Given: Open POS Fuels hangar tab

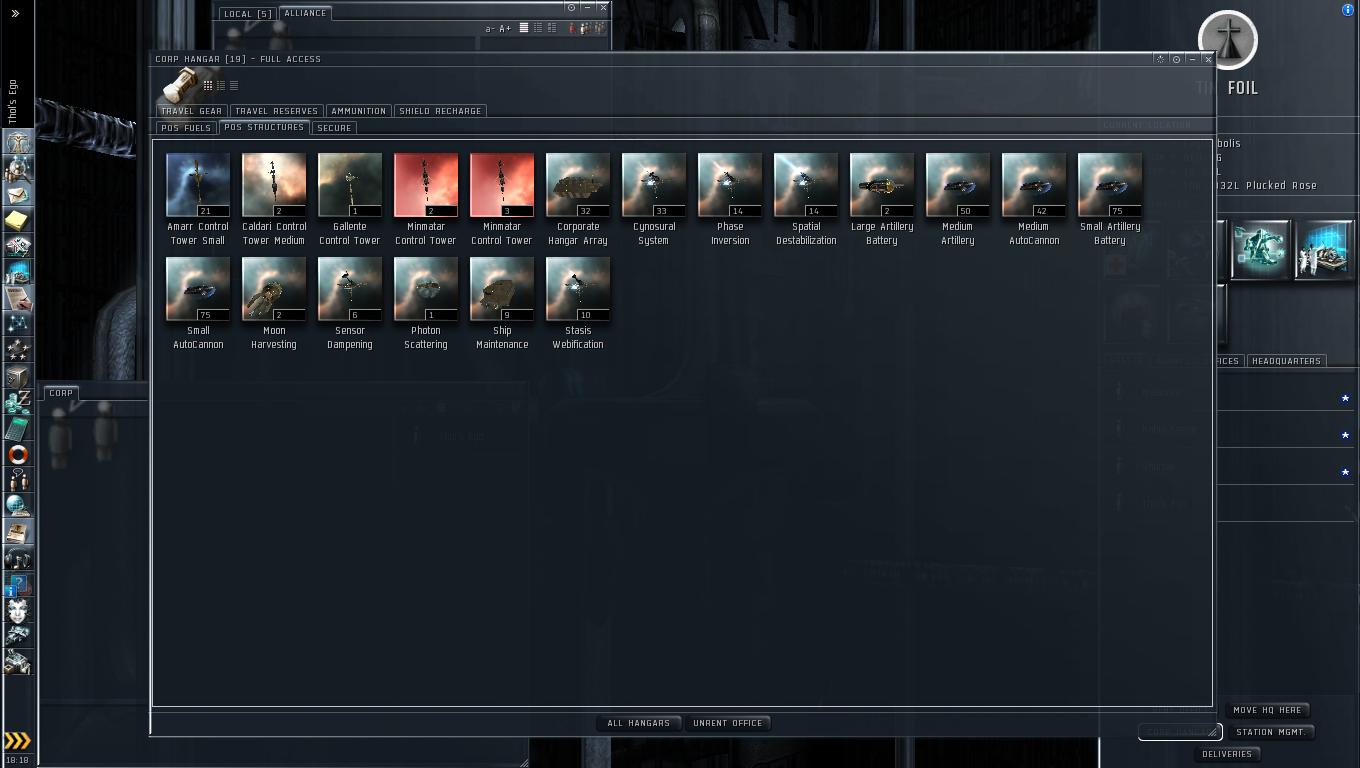Looking at the screenshot, I should click(x=186, y=128).
